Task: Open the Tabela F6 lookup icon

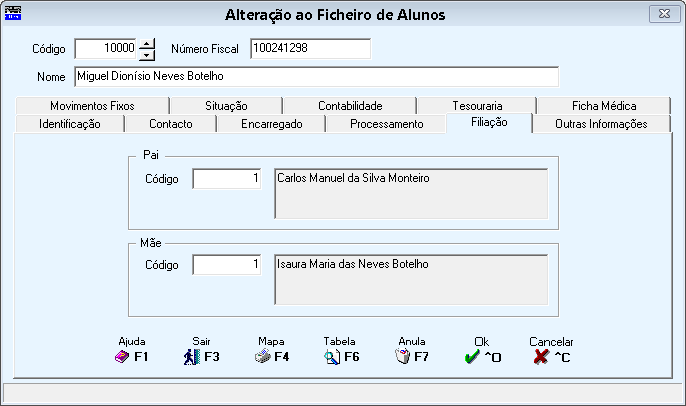Action: point(333,356)
